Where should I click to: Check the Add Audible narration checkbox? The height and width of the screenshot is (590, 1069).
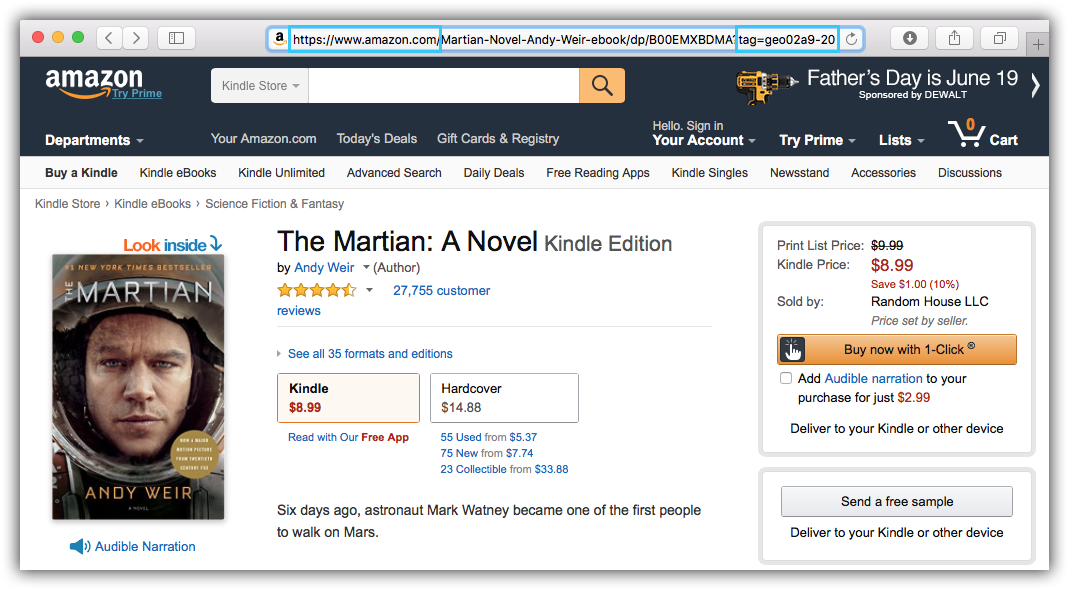tap(786, 379)
